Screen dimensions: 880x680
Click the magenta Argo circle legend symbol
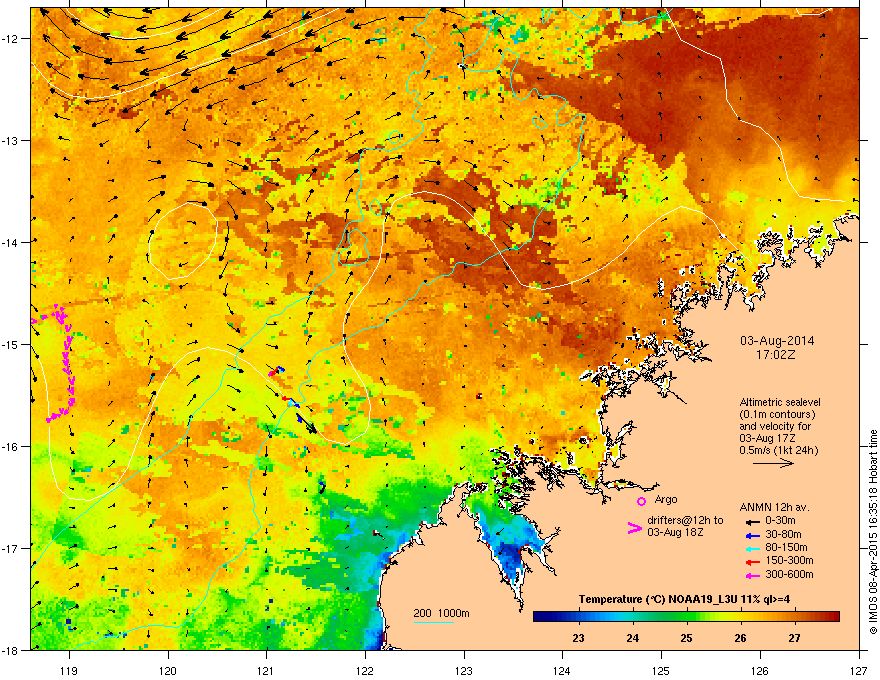pos(641,501)
